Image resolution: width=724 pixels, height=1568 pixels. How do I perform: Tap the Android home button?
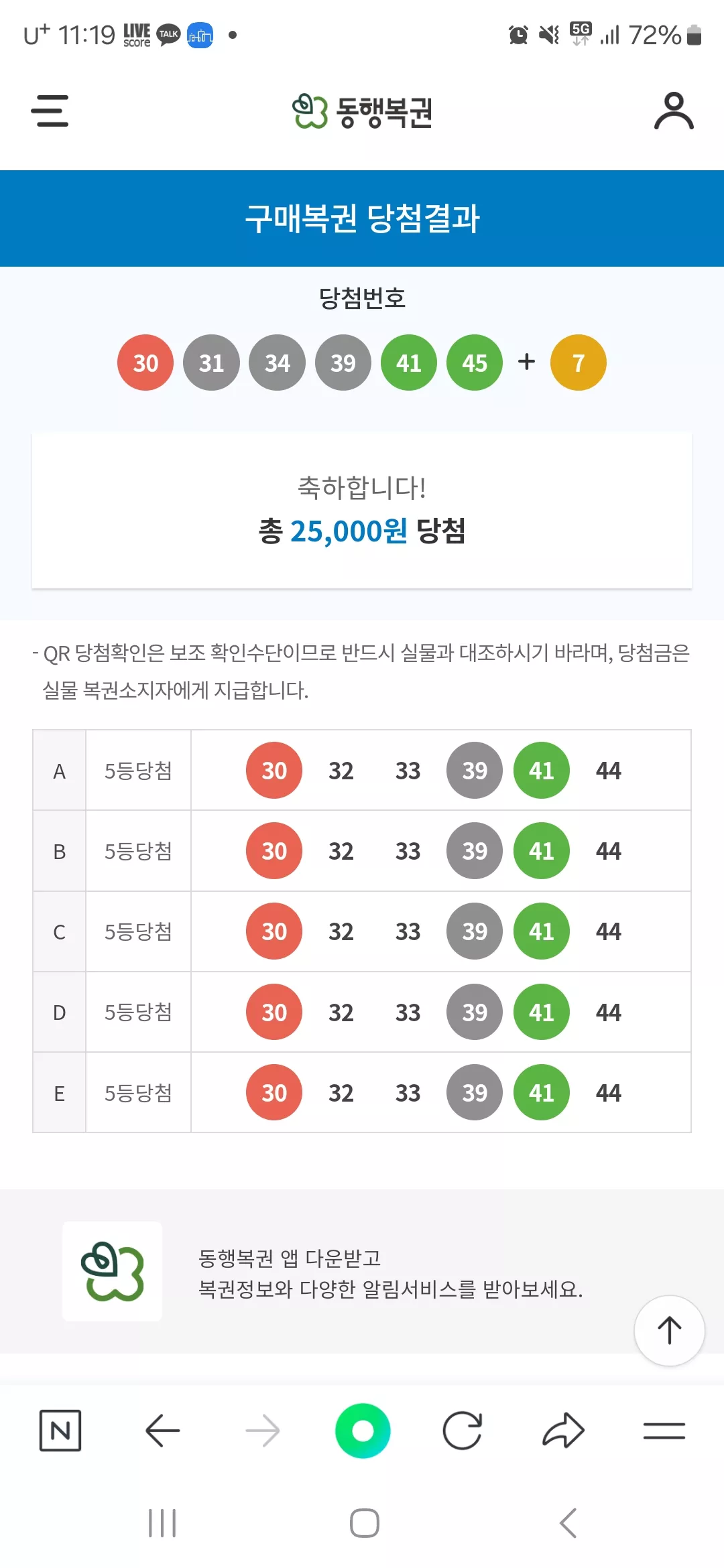pos(364,1523)
